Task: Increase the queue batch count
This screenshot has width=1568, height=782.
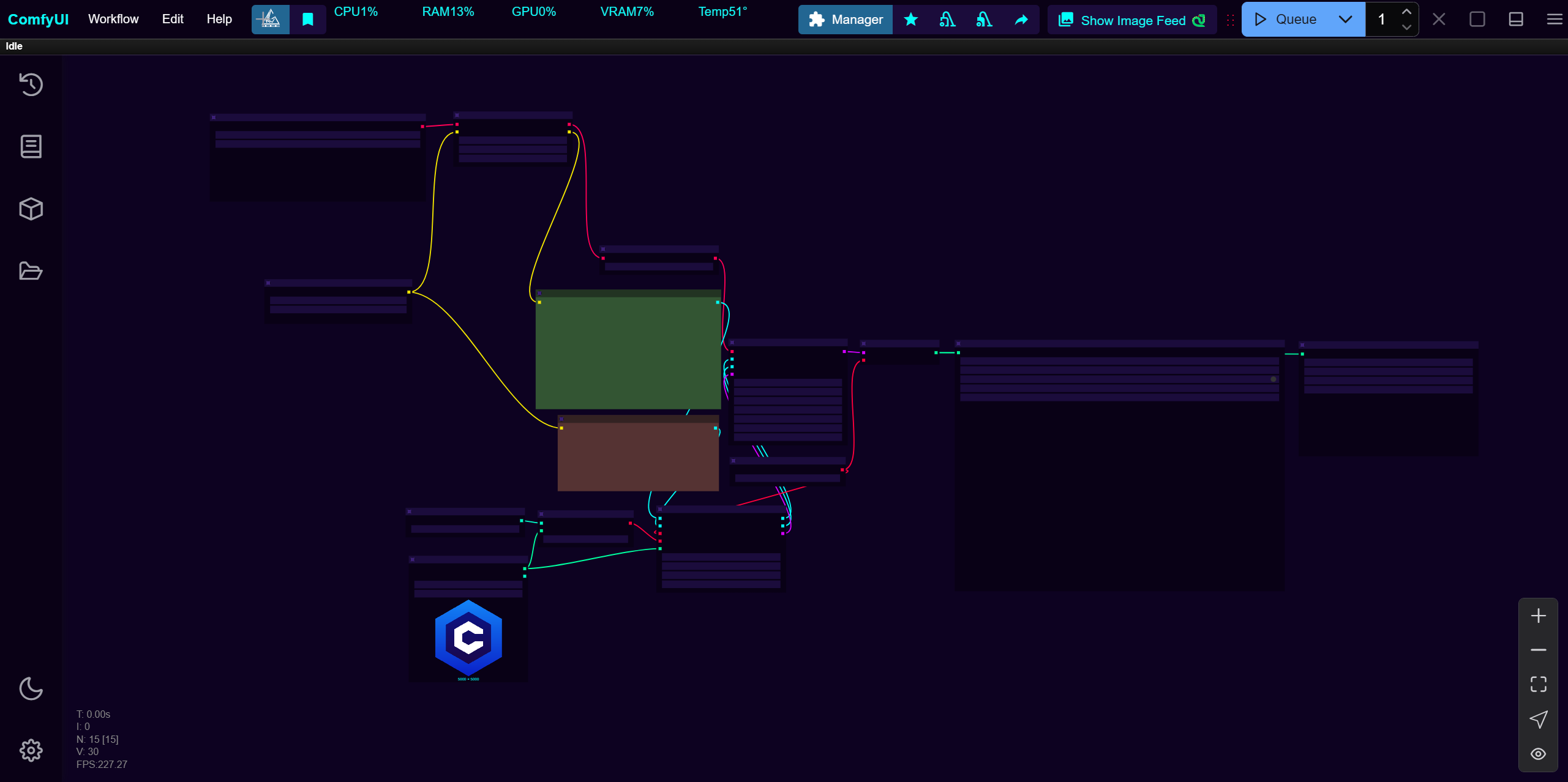Action: click(x=1406, y=12)
